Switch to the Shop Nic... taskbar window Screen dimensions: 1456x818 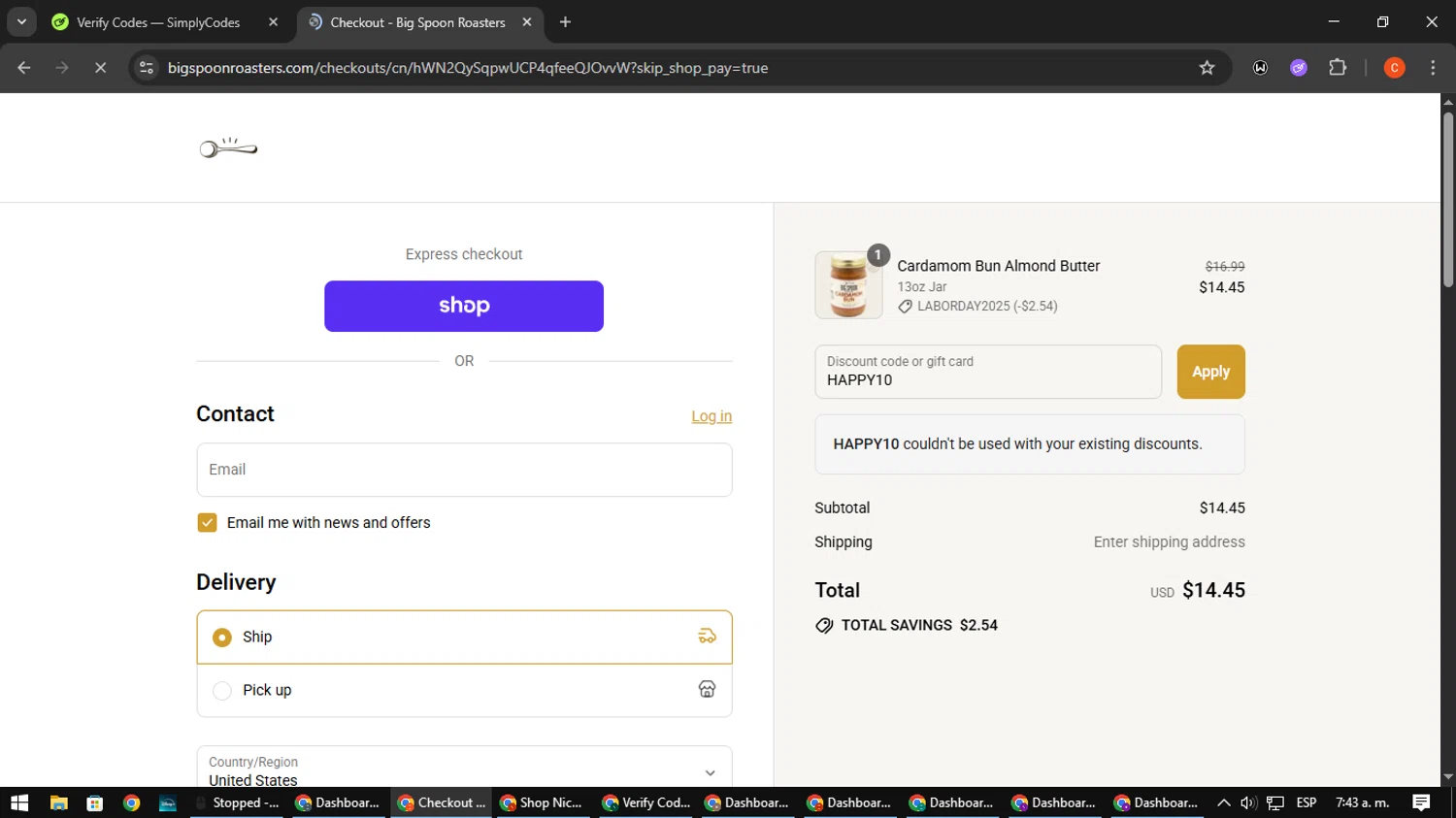click(541, 802)
